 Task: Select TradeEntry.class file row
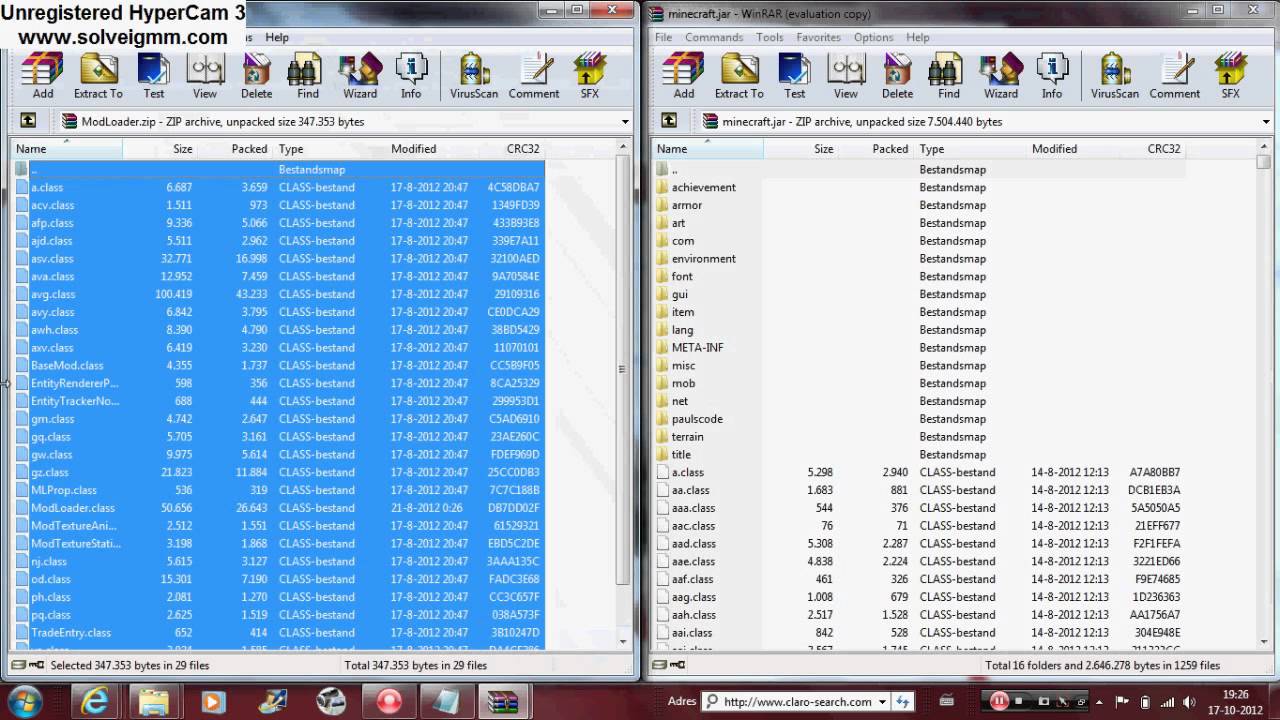[278, 632]
